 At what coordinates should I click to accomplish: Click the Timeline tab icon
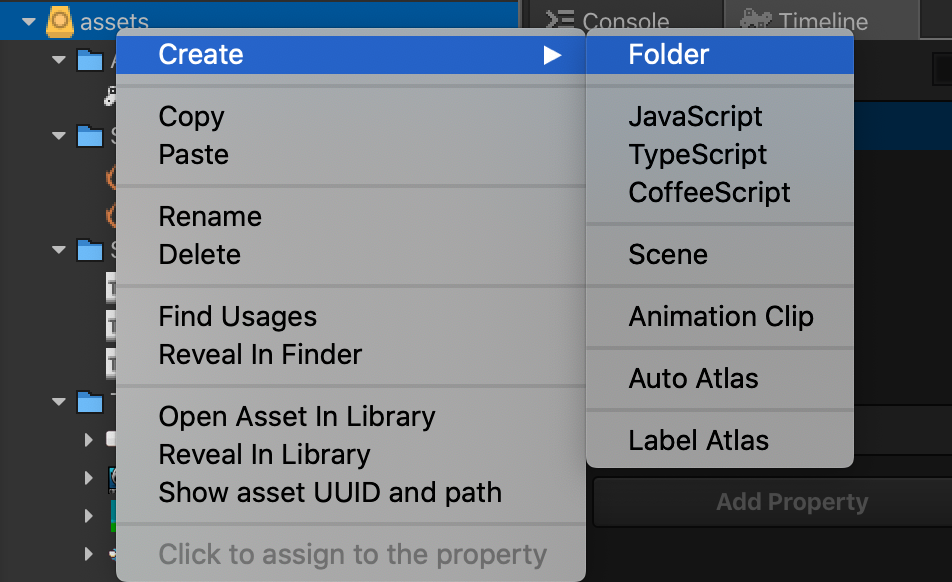(x=755, y=19)
